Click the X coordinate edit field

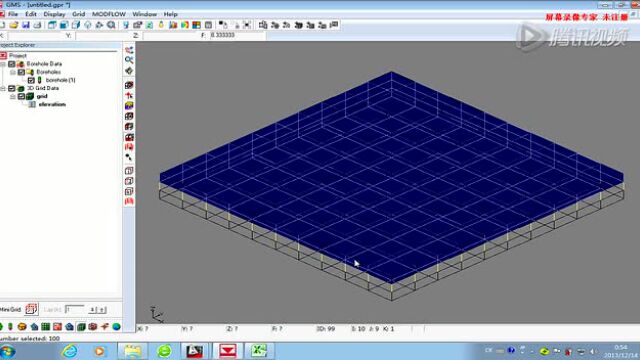(35, 36)
